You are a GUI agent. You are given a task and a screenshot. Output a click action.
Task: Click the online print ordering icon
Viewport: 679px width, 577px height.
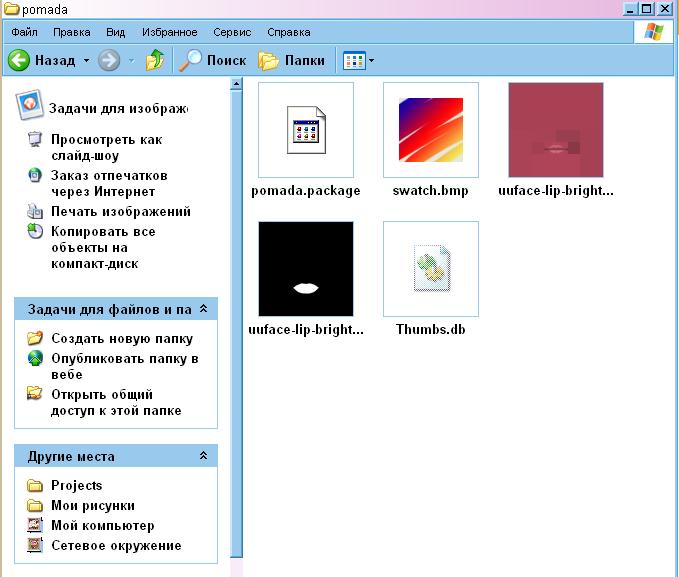35,175
